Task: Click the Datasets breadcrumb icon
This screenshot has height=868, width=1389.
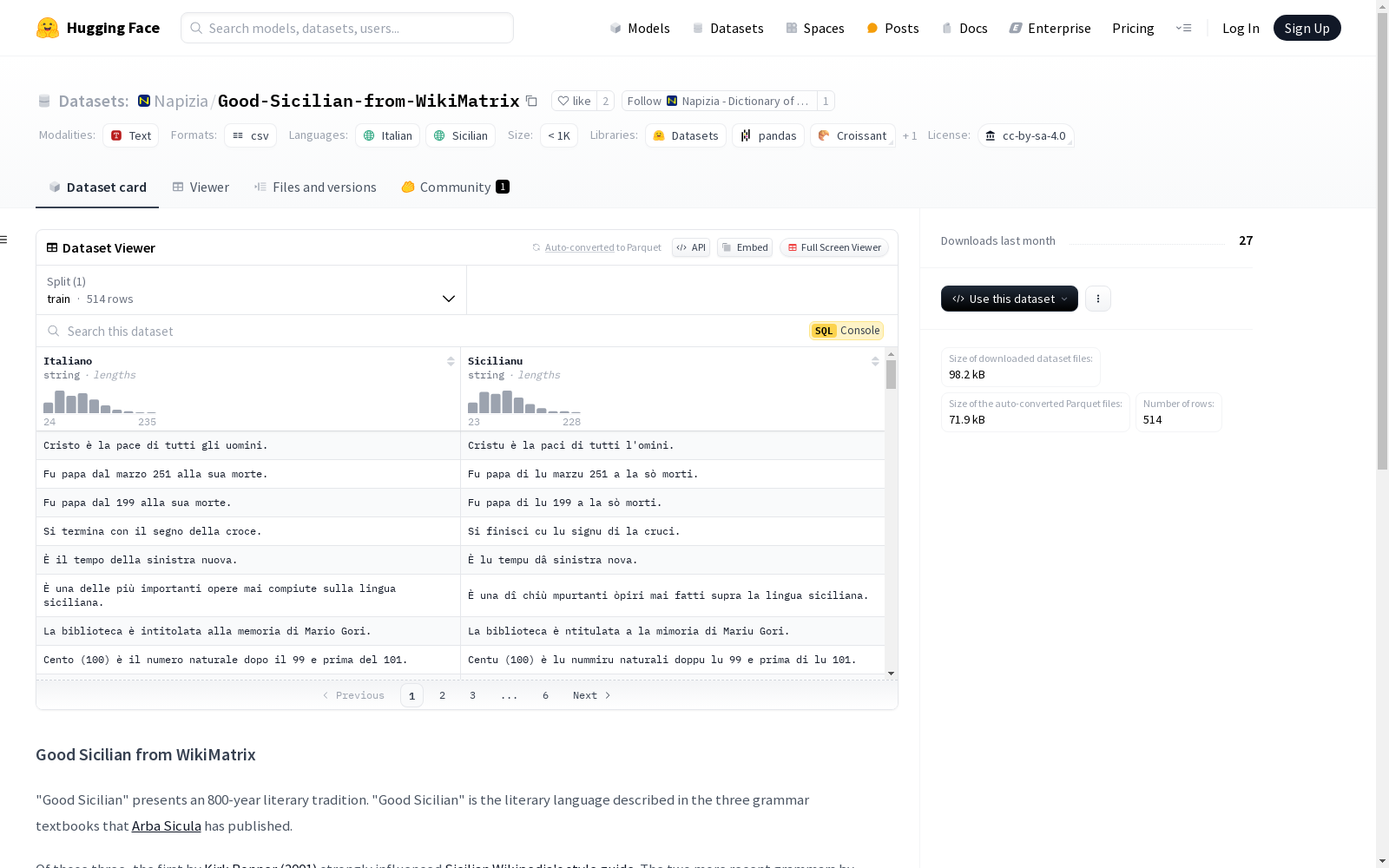Action: [x=44, y=101]
